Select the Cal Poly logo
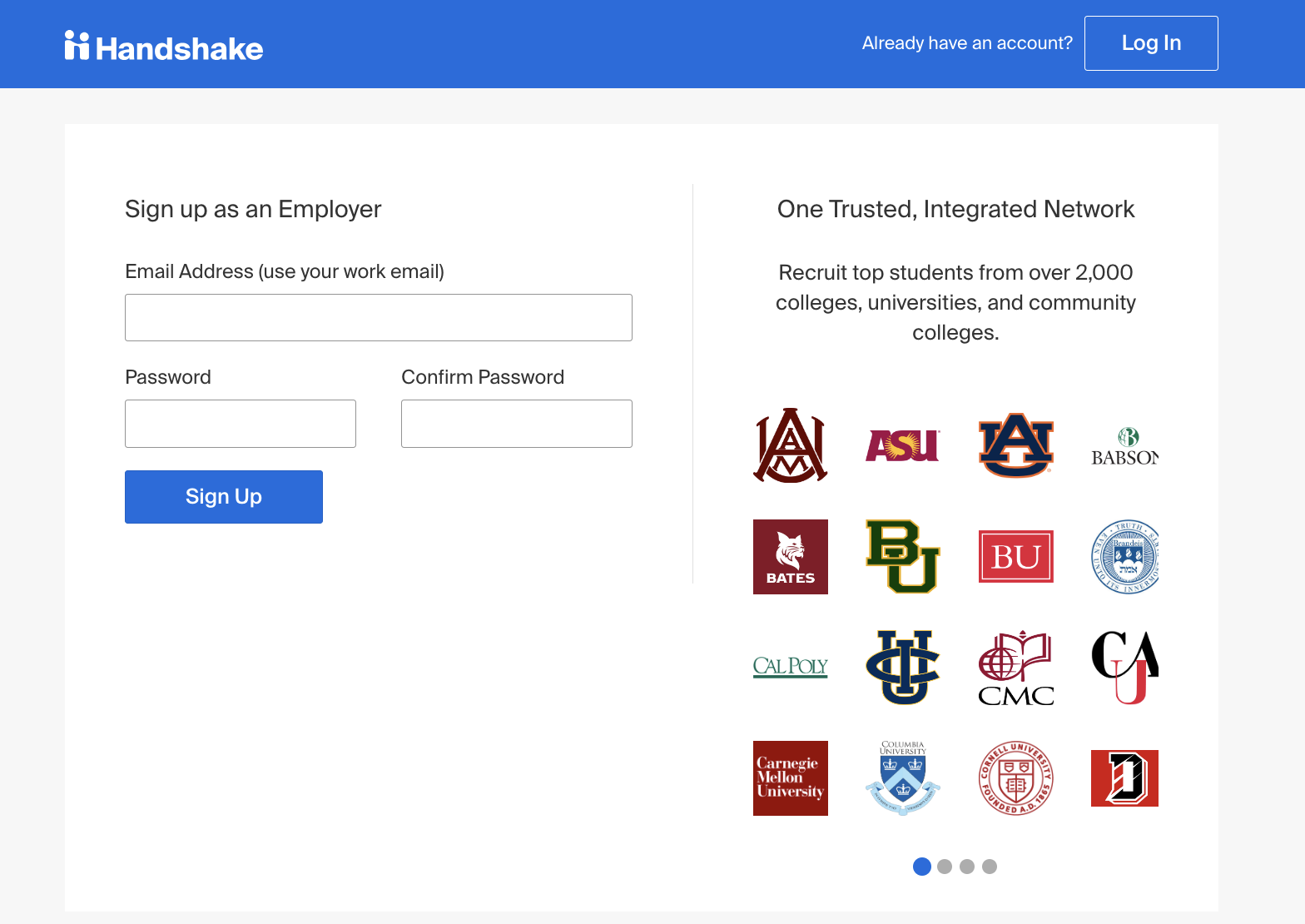Viewport: 1305px width, 924px height. (790, 667)
